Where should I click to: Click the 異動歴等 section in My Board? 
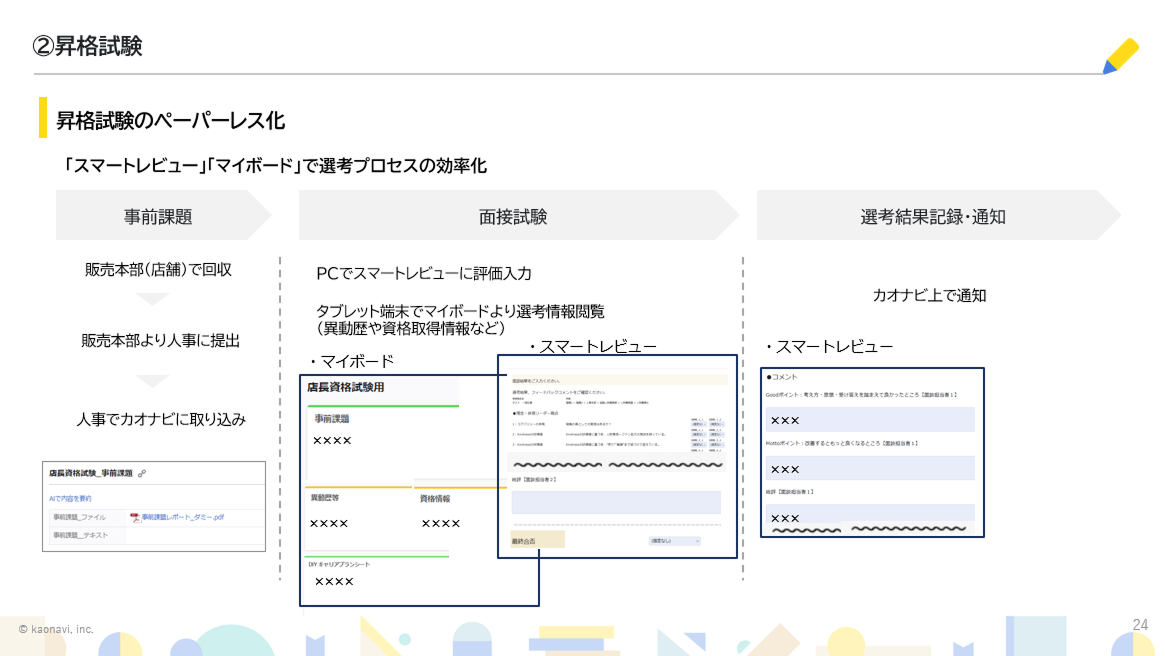point(325,498)
